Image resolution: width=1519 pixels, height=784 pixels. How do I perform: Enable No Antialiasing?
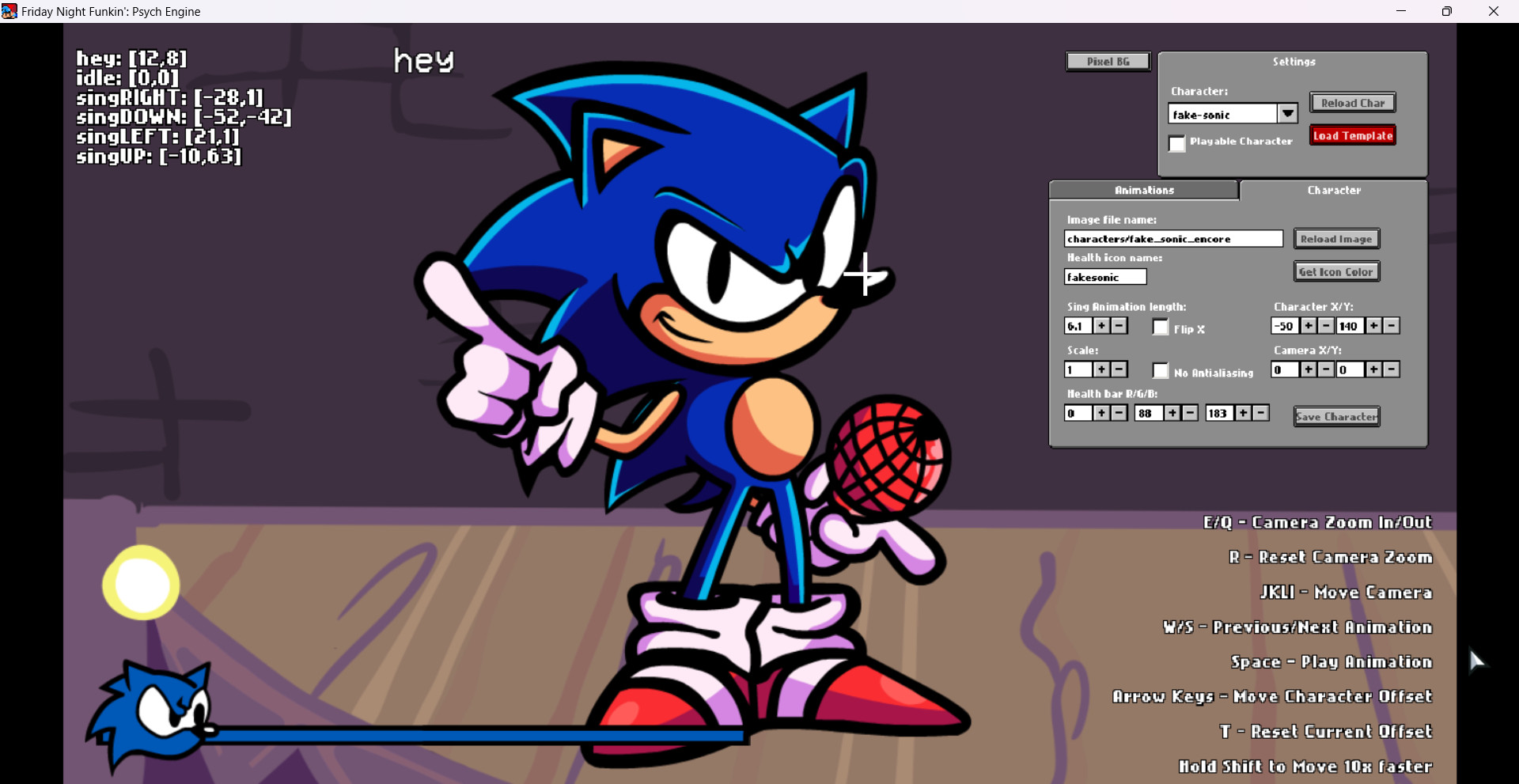coord(1161,370)
